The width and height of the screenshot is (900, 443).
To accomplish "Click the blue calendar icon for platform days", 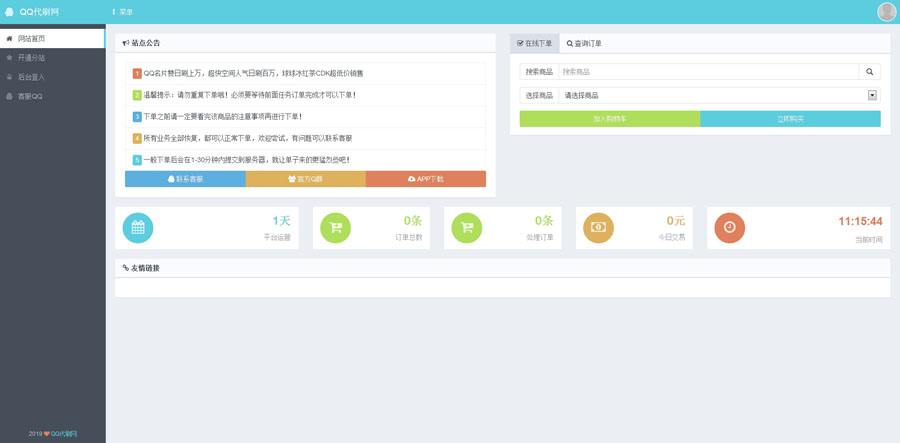I will [138, 228].
